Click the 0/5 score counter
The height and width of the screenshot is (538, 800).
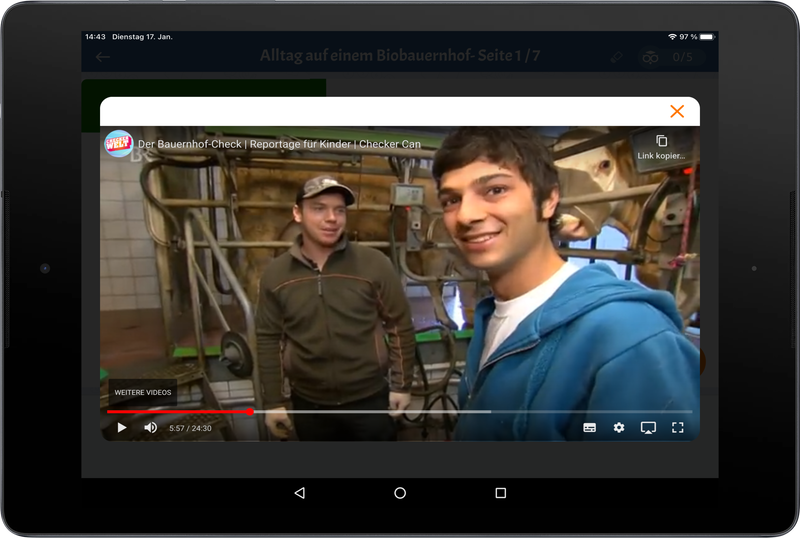tap(681, 57)
